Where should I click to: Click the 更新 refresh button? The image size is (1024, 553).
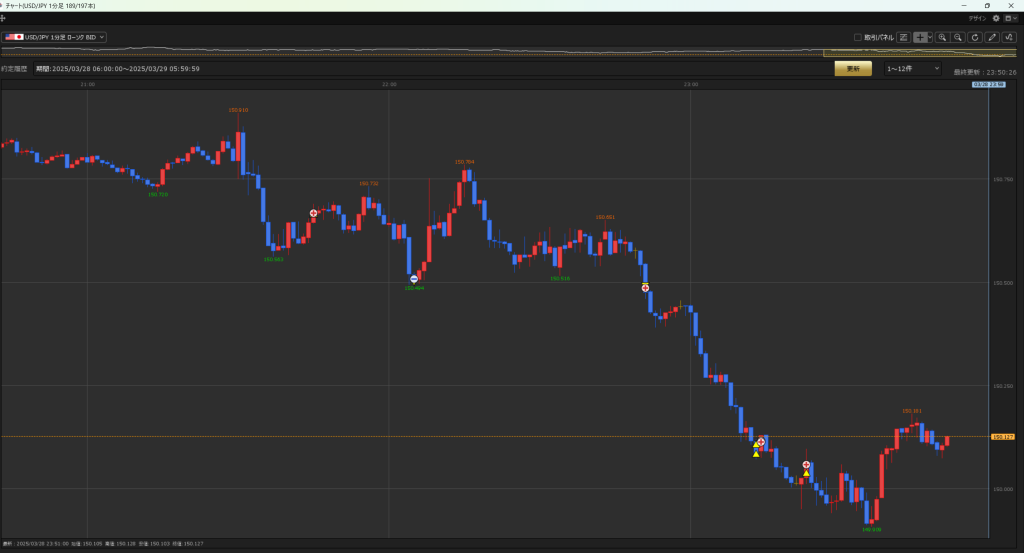(853, 69)
